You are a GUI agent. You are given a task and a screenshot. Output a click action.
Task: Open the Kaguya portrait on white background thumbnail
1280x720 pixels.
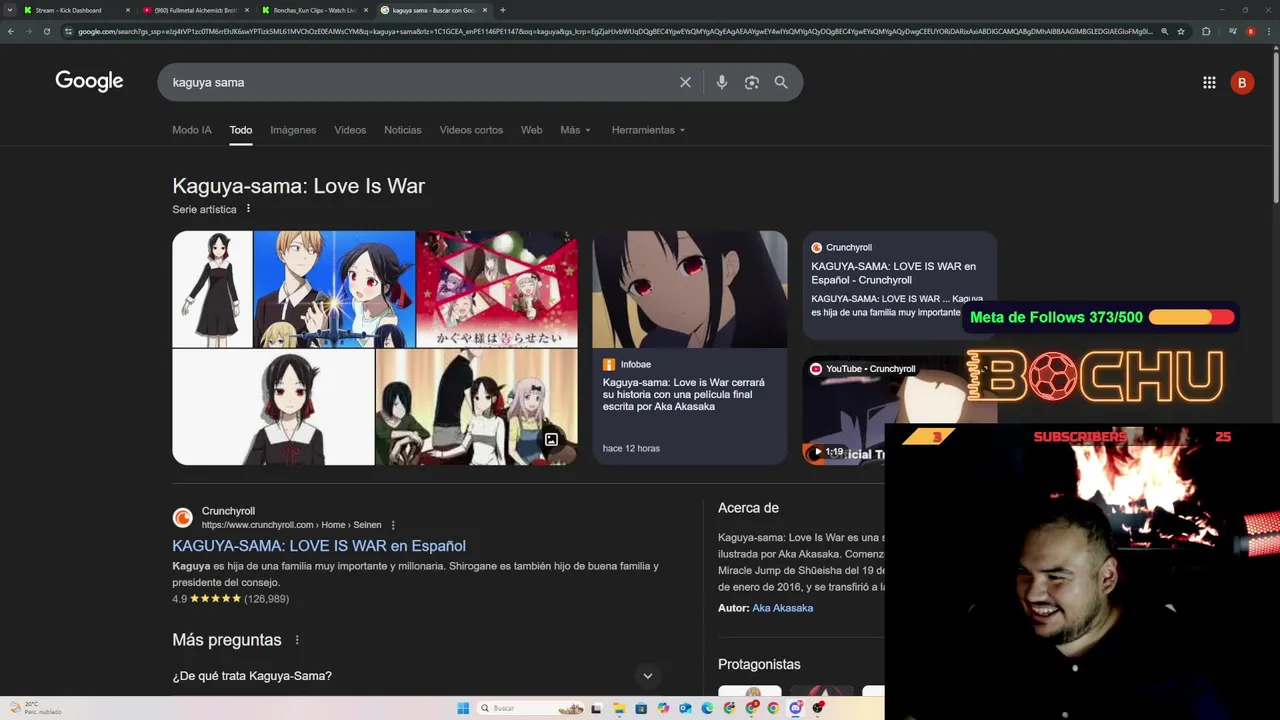273,407
